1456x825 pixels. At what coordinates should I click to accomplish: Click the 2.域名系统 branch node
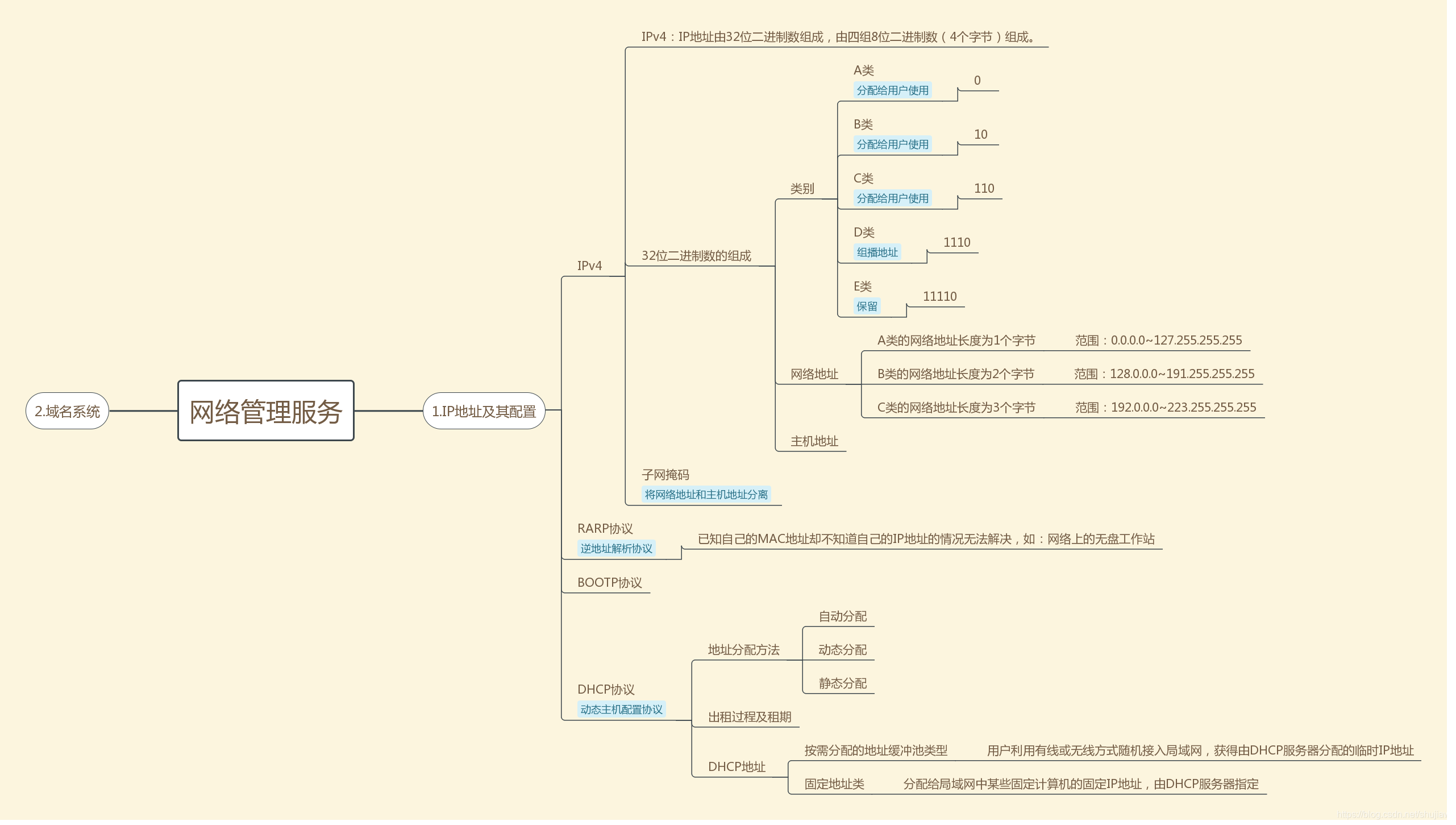pyautogui.click(x=67, y=411)
